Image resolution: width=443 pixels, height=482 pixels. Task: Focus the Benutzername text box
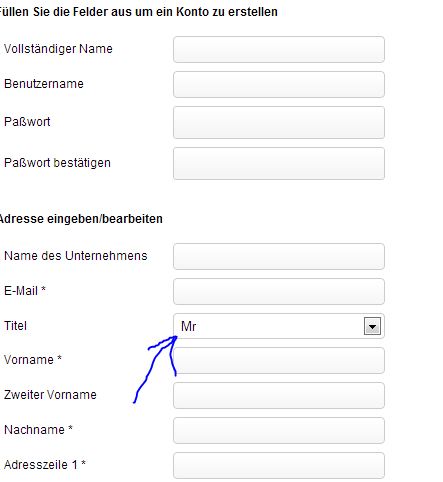[279, 84]
